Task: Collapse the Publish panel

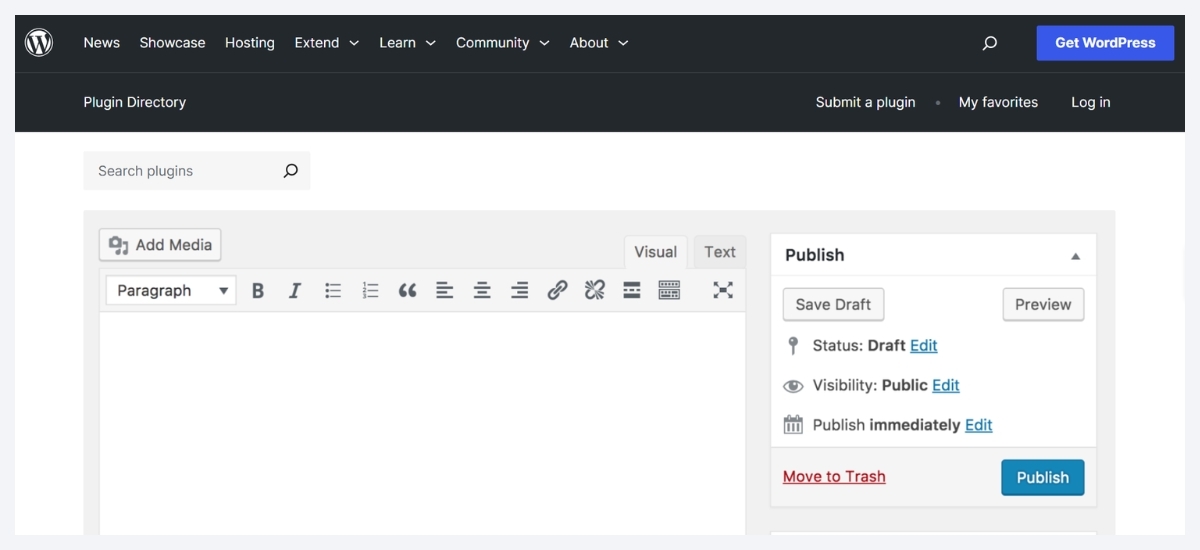Action: tap(1076, 256)
